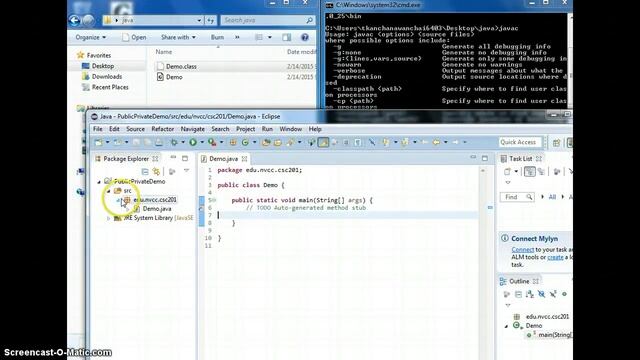The image size is (640, 360).
Task: Click the Search java box in Explorer
Action: coord(267,20)
